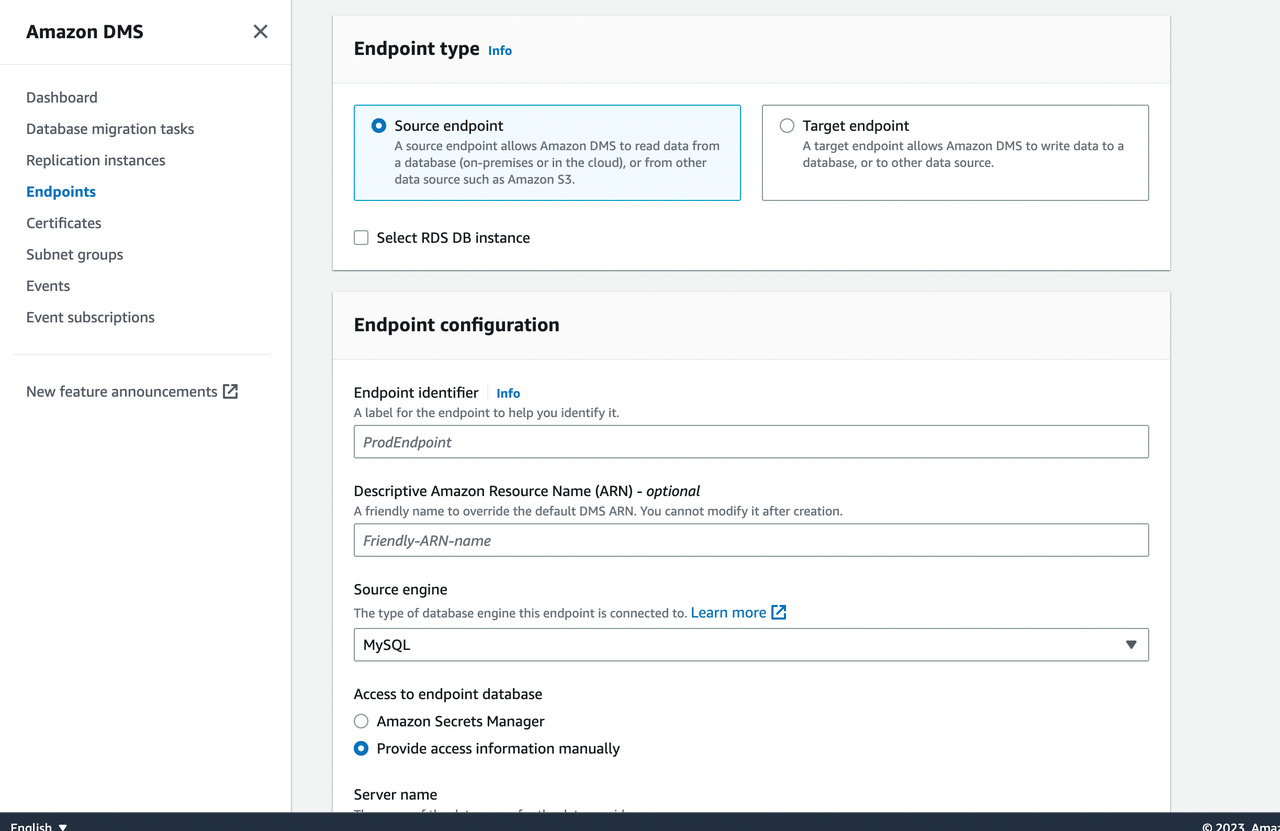Select the Source endpoint radio button
Screen dimensions: 1280x831
(379, 126)
